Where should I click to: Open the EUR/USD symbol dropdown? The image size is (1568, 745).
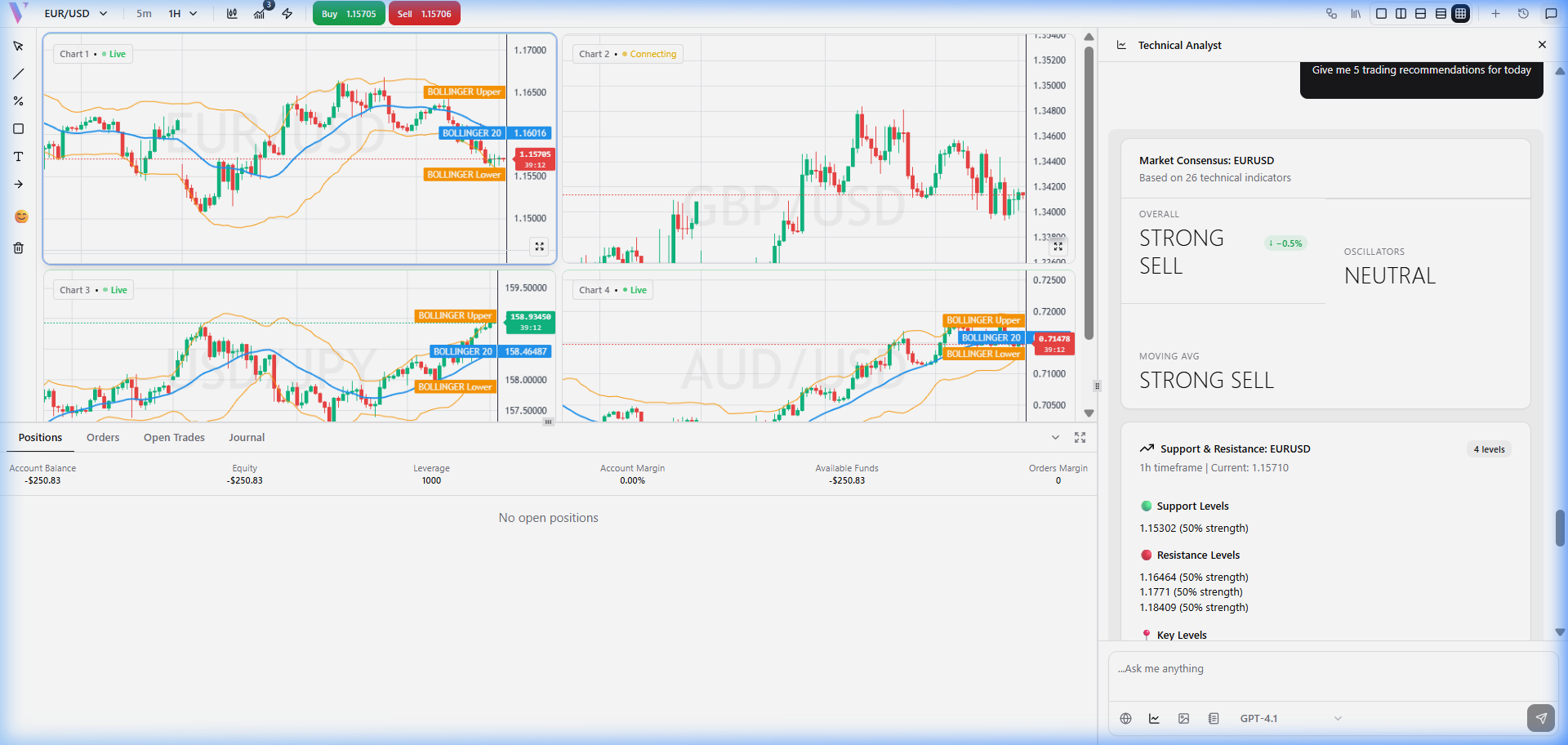75,13
